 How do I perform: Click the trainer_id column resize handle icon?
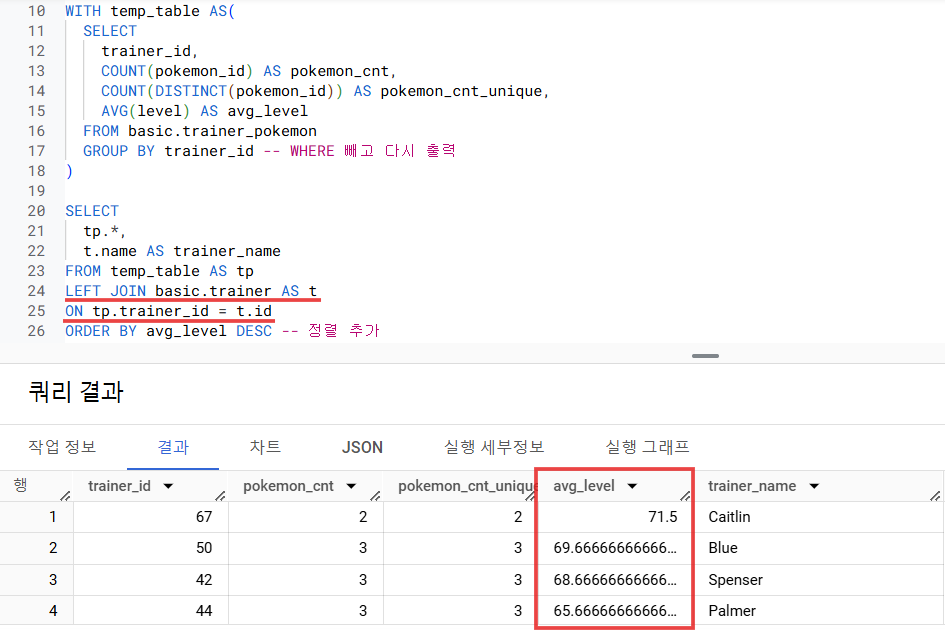tap(221, 496)
